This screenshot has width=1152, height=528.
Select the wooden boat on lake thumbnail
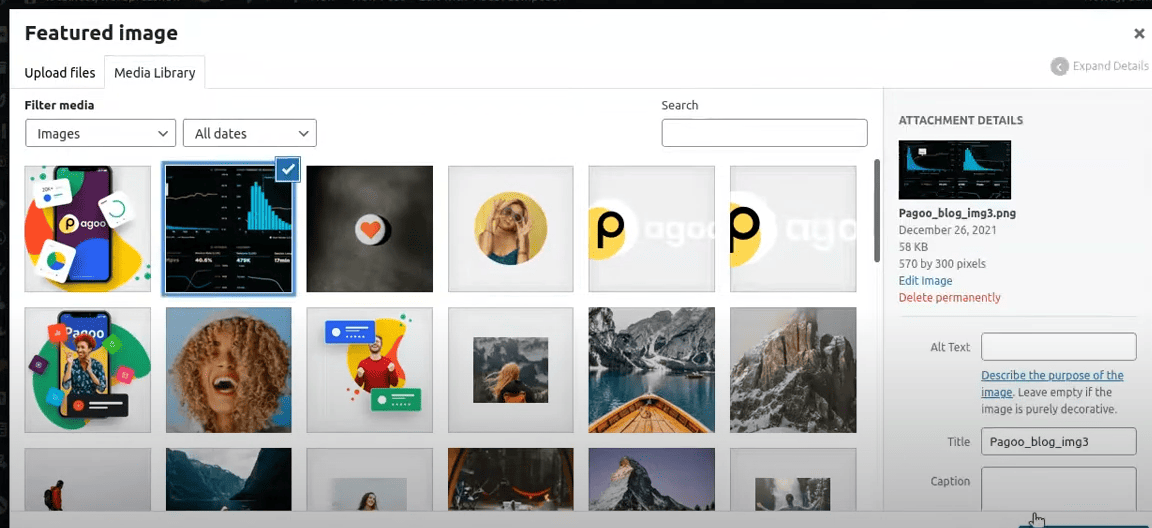coord(652,370)
